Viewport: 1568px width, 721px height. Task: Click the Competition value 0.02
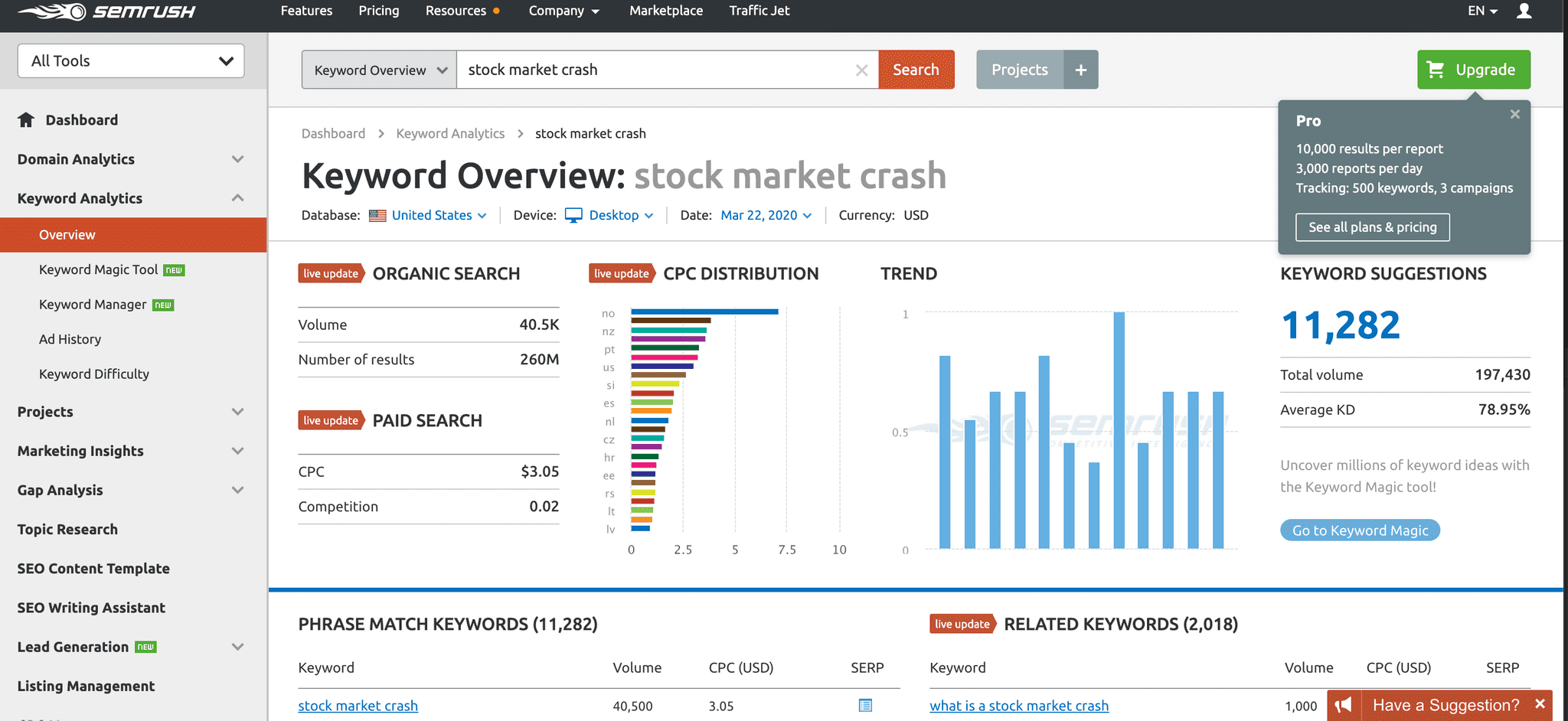point(544,507)
